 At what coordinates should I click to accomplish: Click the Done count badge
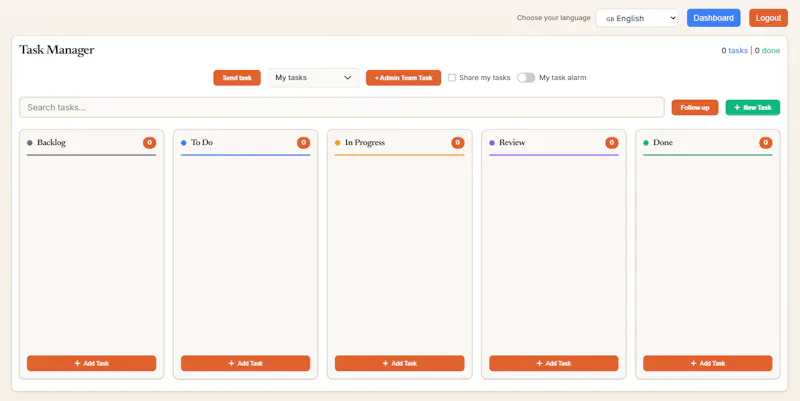[765, 143]
